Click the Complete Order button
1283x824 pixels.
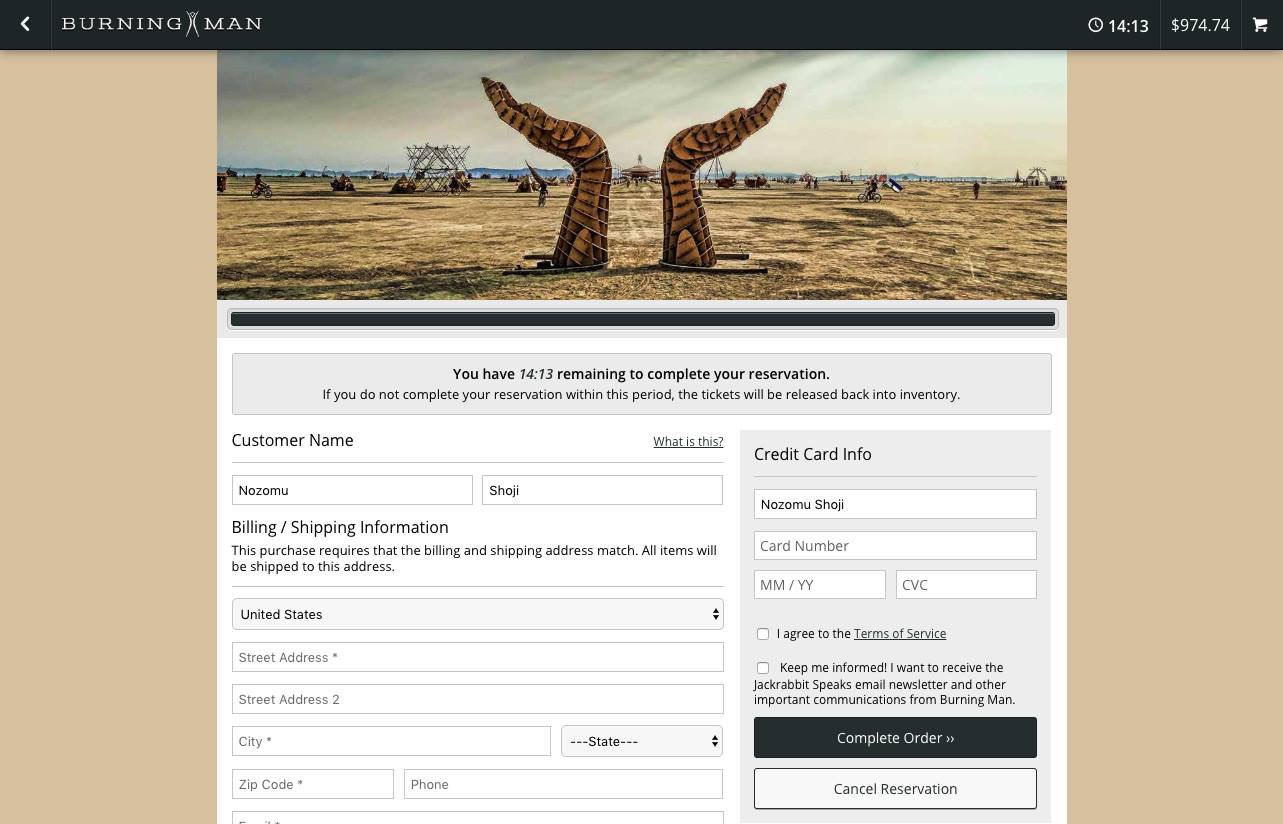(x=895, y=738)
